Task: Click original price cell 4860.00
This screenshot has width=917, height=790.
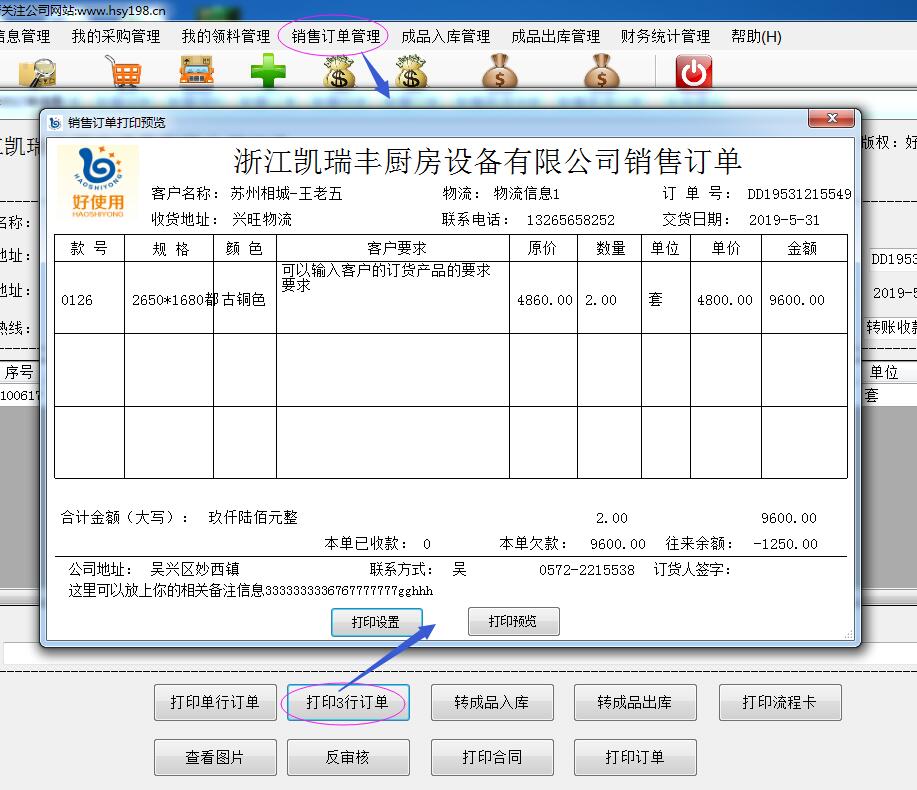Action: [x=544, y=300]
